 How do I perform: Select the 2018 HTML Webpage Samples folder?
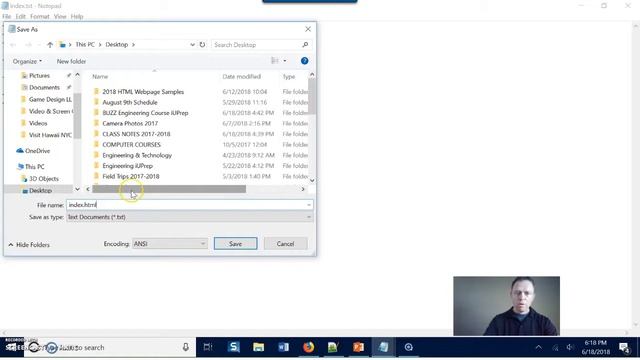(x=143, y=92)
